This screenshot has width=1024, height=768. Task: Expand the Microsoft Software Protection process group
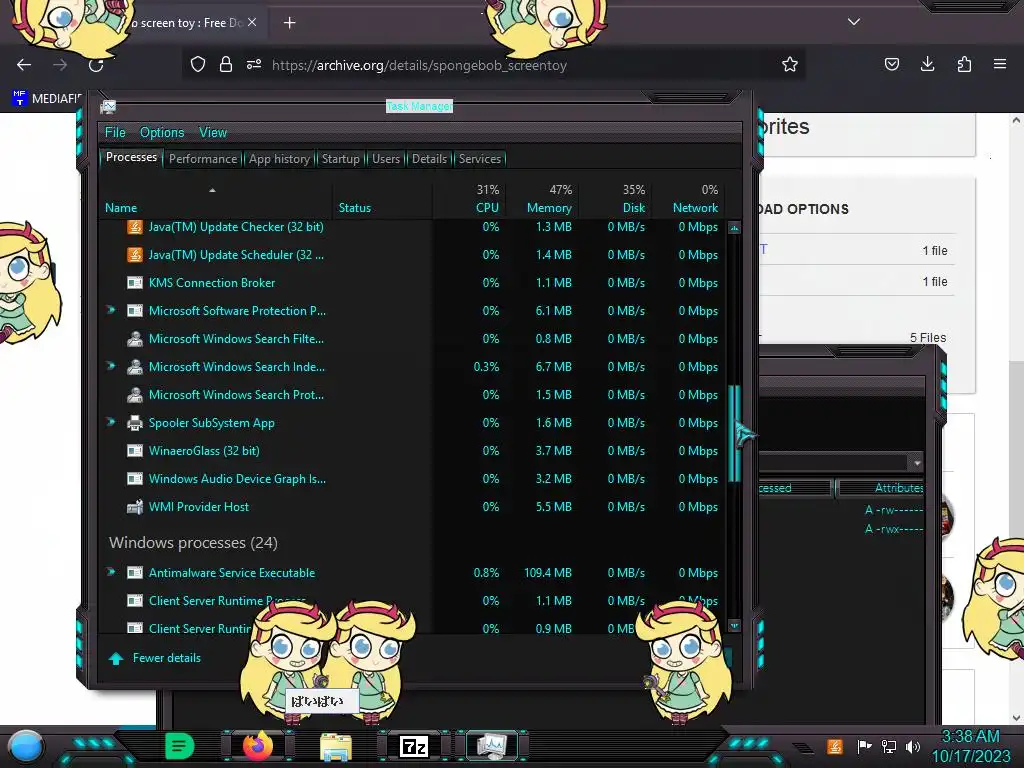[x=111, y=310]
